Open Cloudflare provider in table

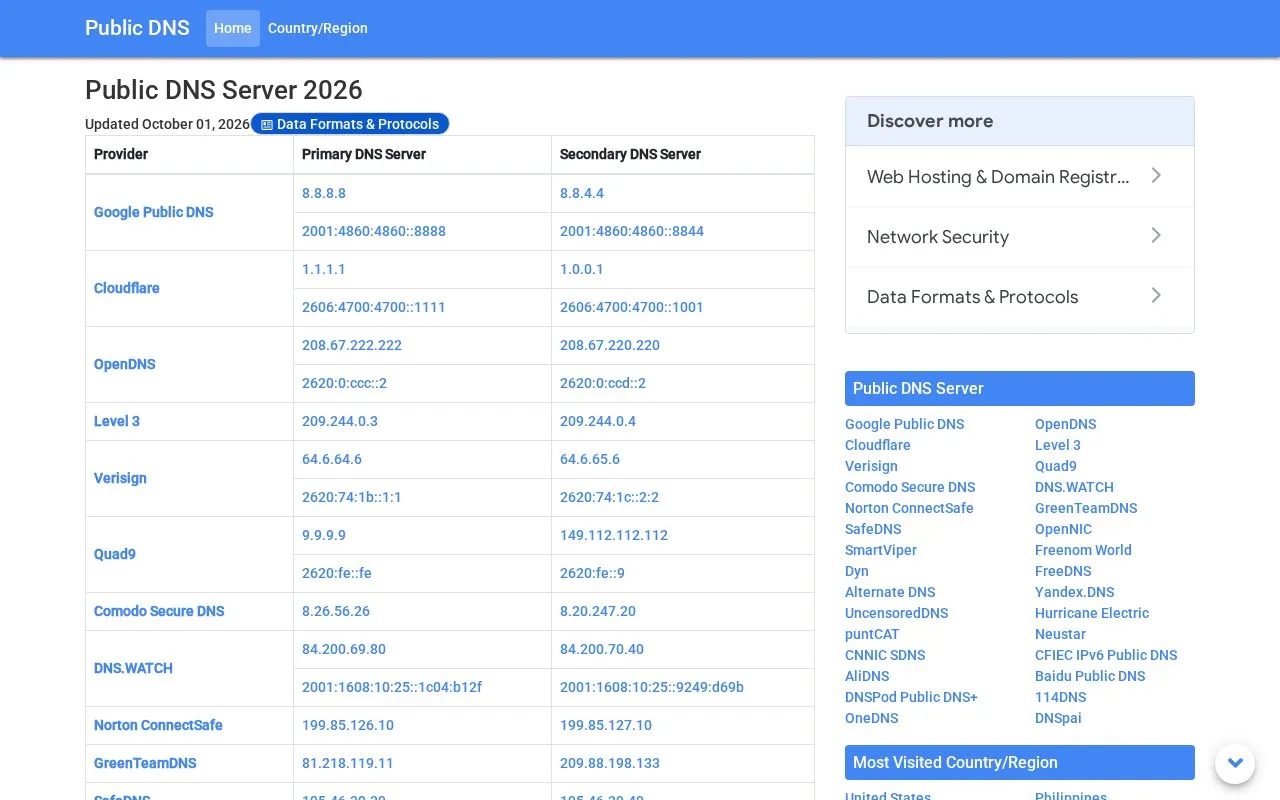click(x=127, y=288)
